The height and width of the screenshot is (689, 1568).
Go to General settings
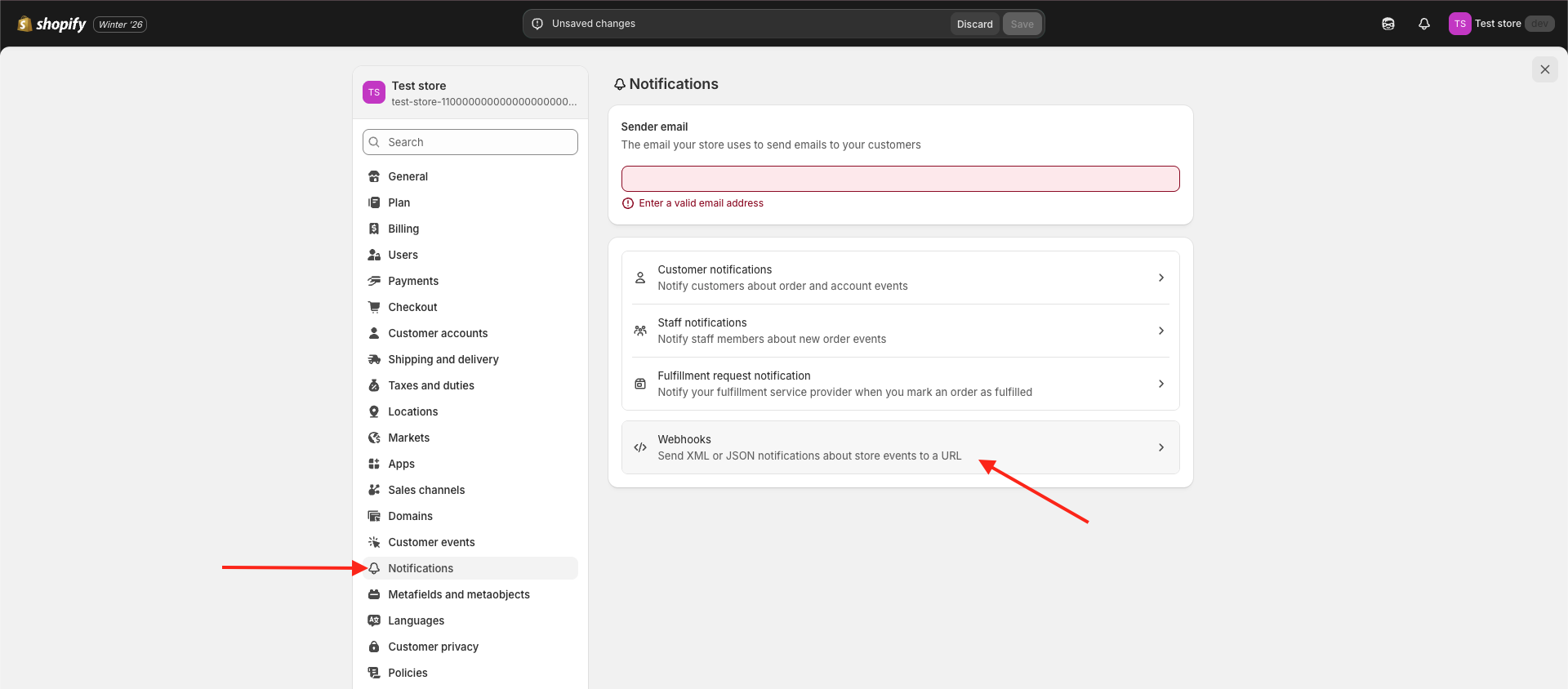click(408, 176)
